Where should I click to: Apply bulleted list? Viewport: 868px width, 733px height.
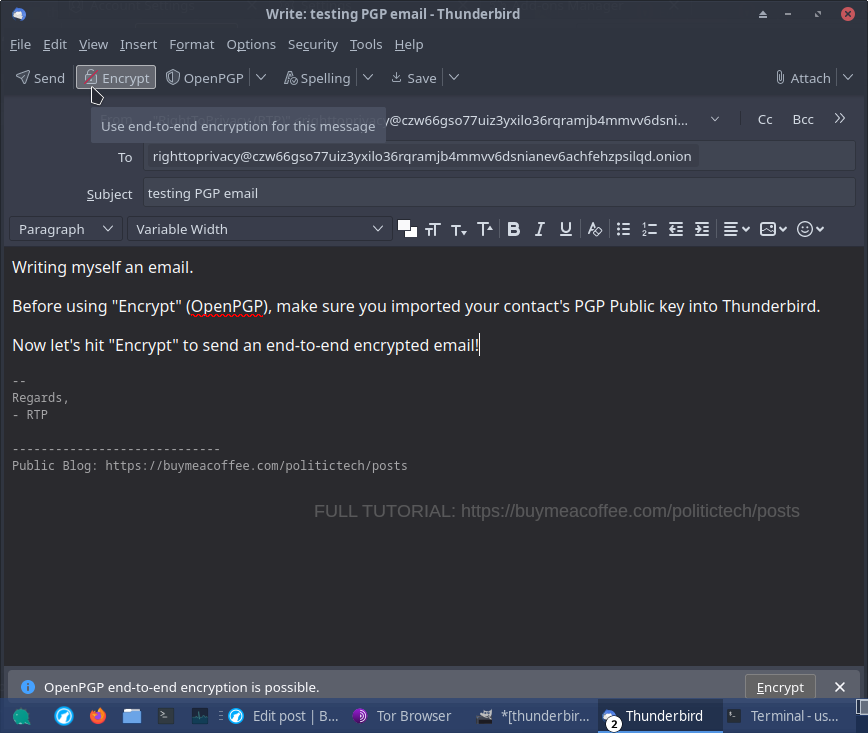[623, 229]
